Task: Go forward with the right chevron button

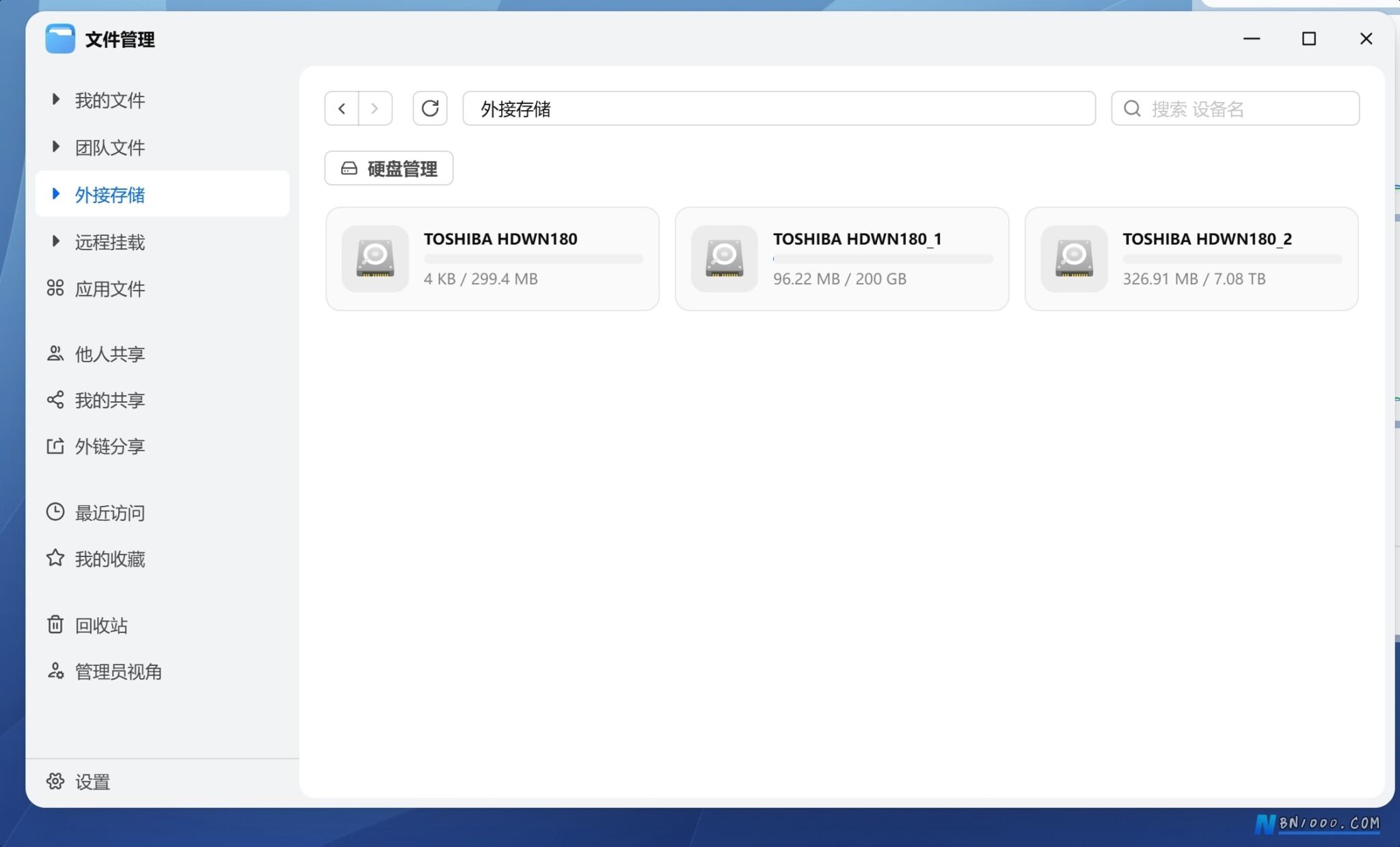Action: (375, 108)
